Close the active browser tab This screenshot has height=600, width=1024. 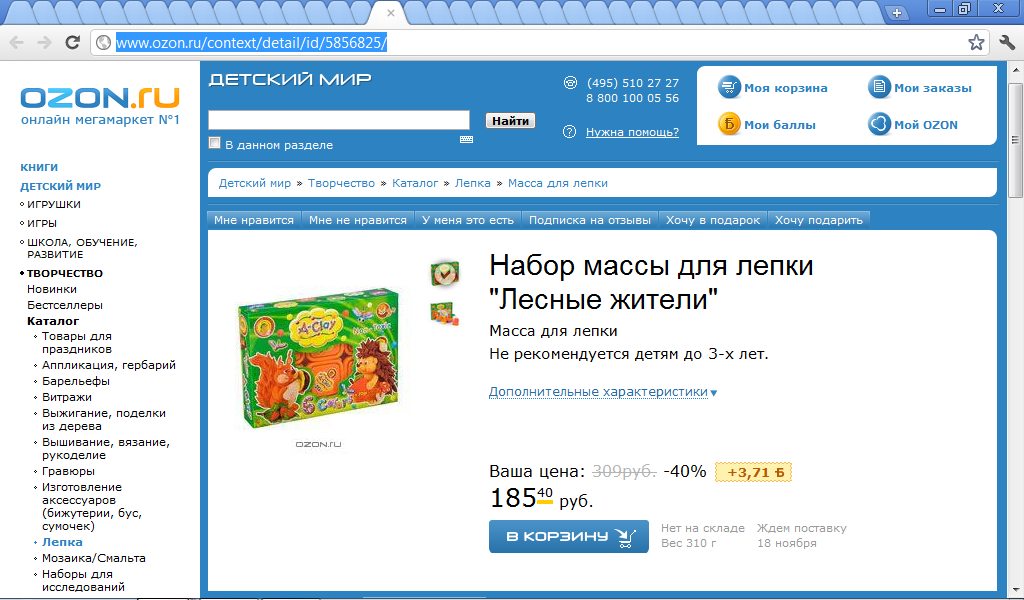coord(391,12)
